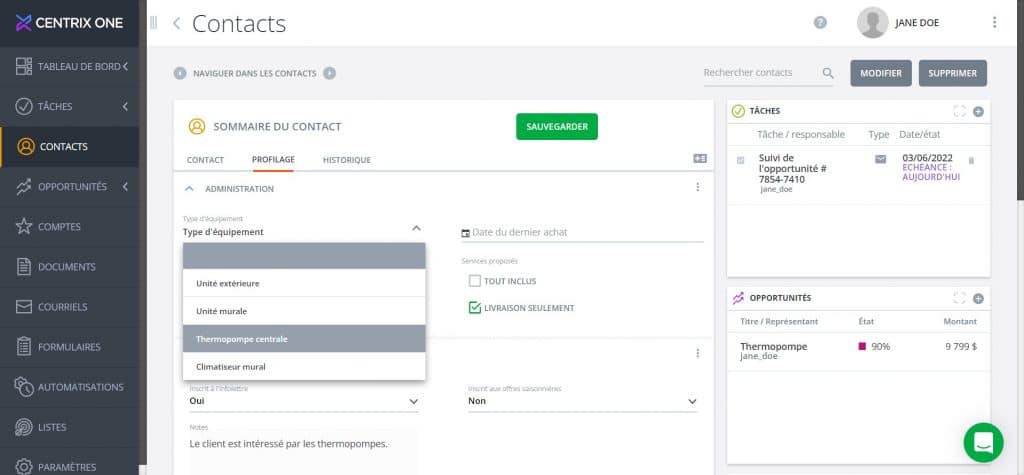1024x475 pixels.
Task: Enable the Tout inclus checkbox
Action: coord(475,281)
